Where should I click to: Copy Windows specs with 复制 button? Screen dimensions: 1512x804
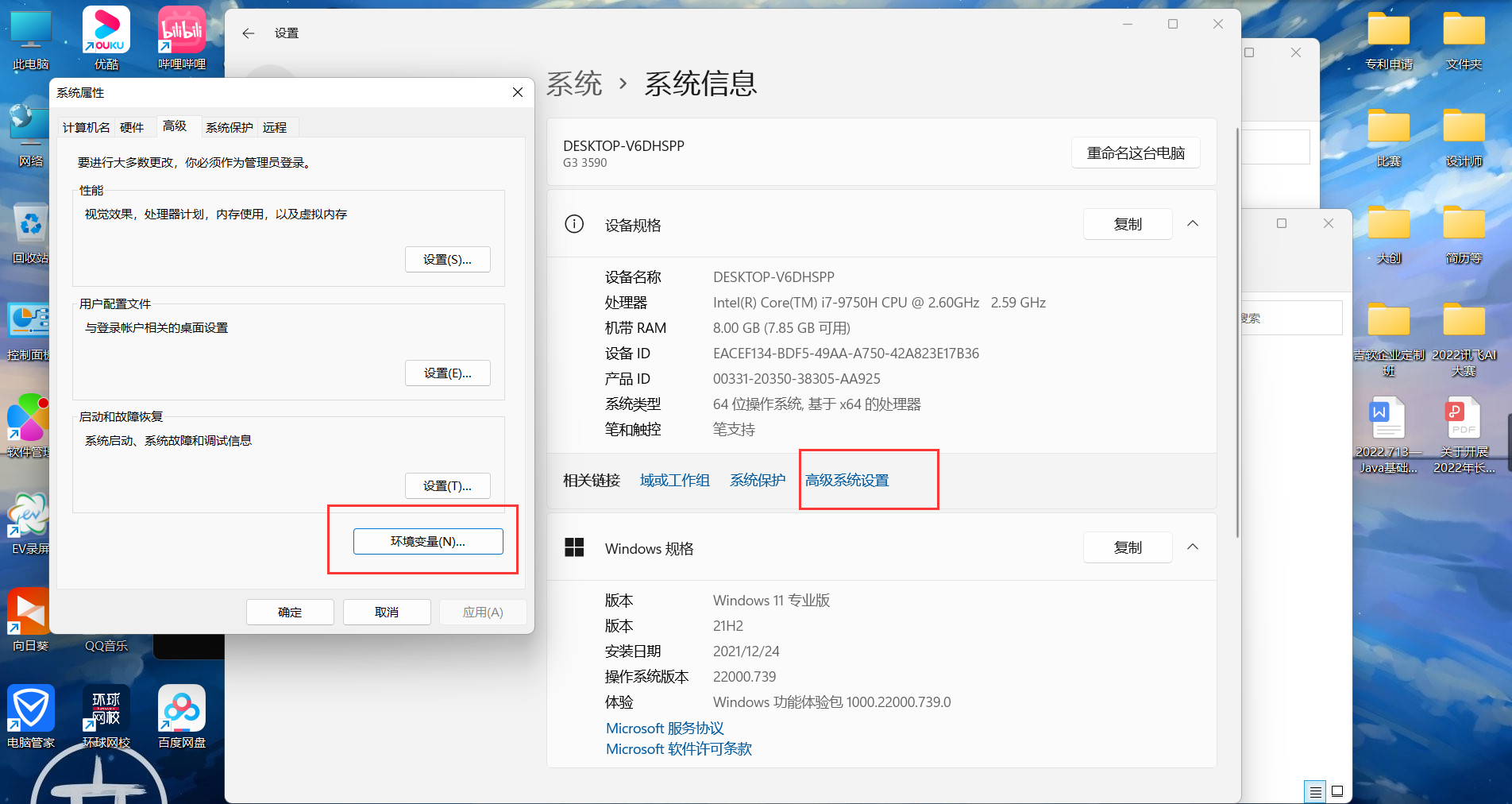coord(1128,547)
